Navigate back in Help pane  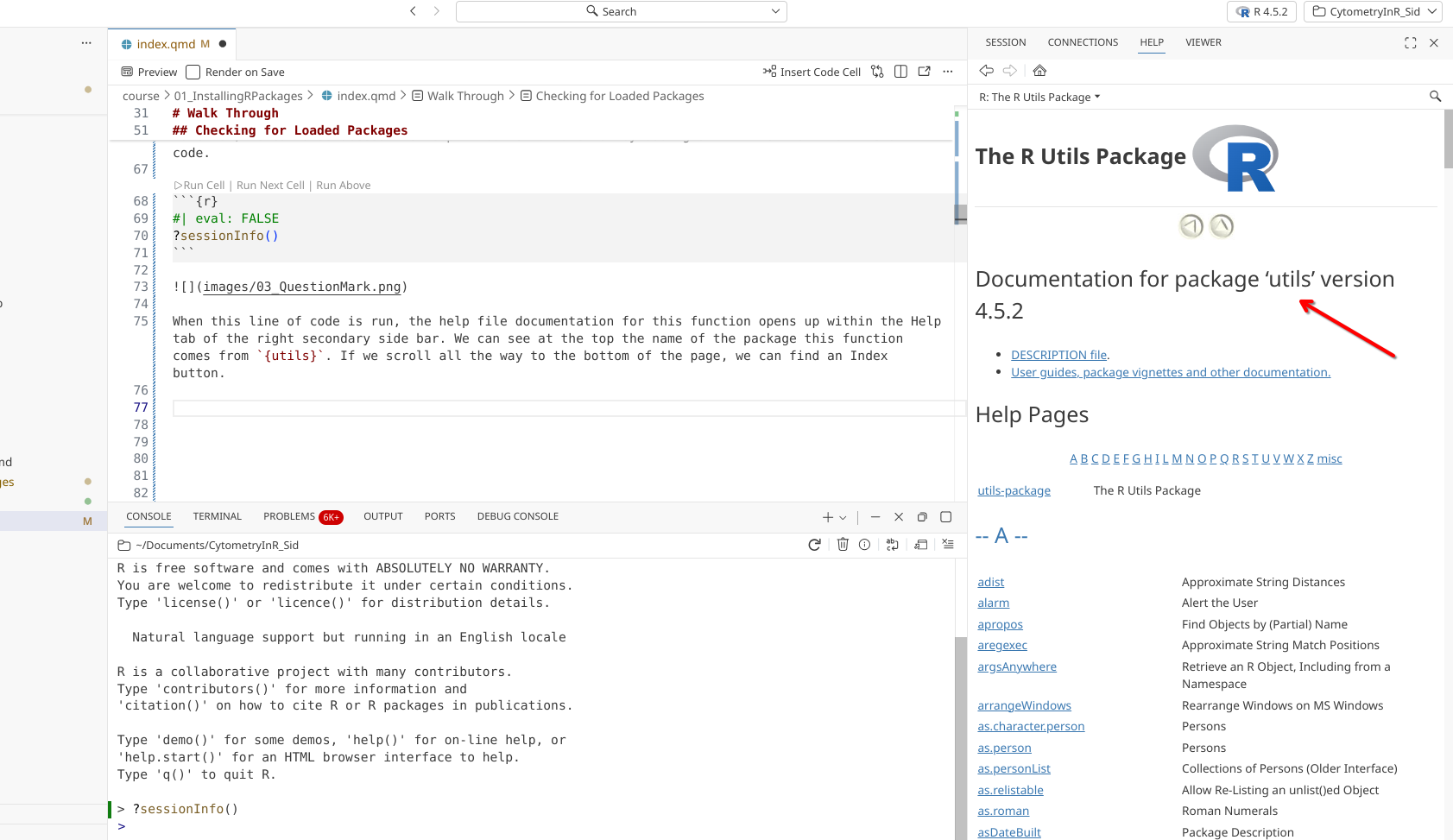986,71
